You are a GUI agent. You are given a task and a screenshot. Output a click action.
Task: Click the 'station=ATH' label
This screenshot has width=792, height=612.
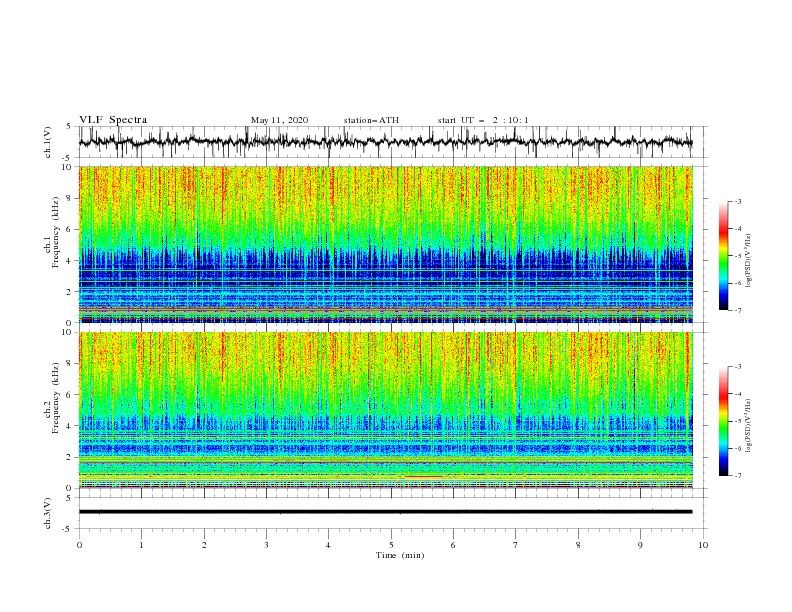click(371, 120)
